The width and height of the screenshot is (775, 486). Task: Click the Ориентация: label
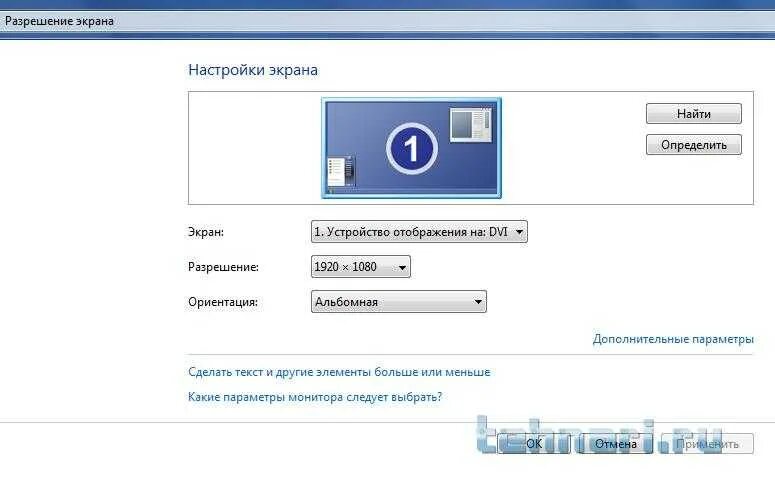222,302
